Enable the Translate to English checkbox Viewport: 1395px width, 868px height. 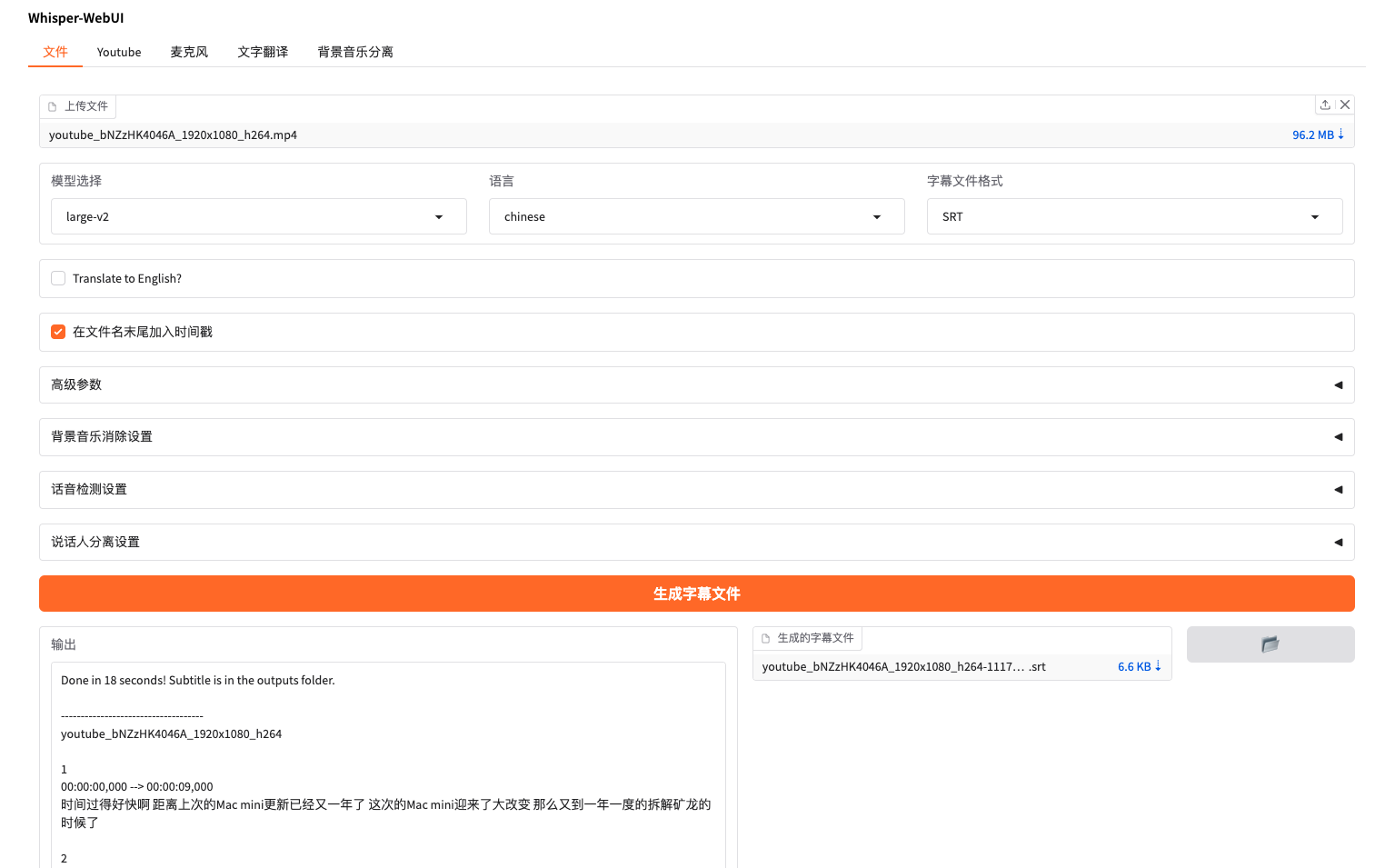coord(58,278)
